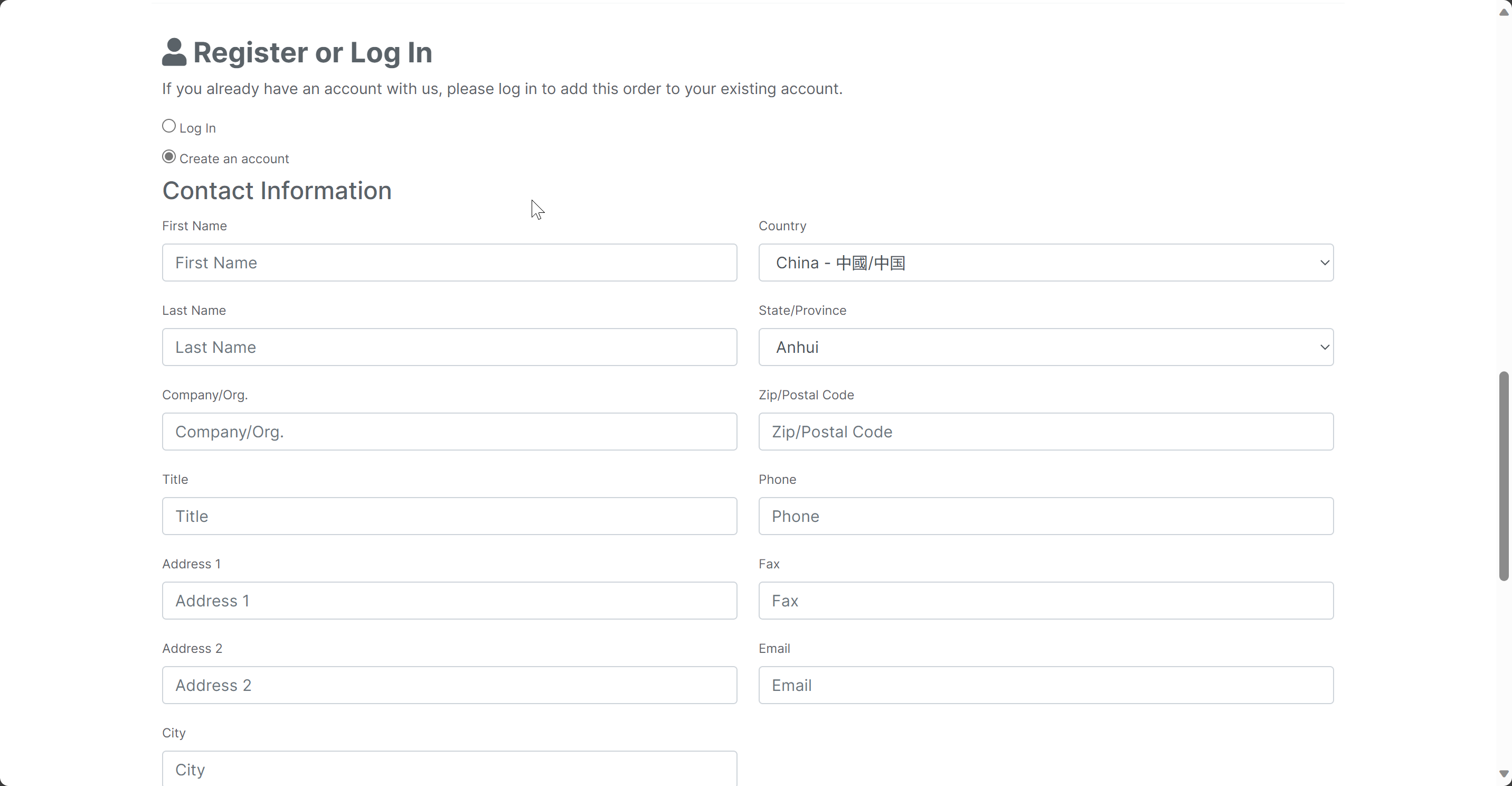Image resolution: width=1512 pixels, height=786 pixels.
Task: Click the Address 1 field label
Action: 191,564
